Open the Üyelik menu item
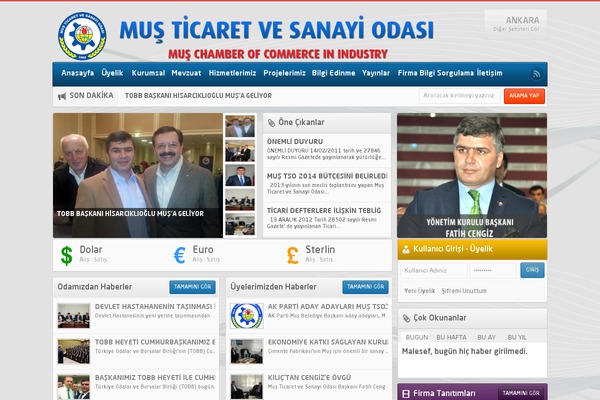This screenshot has width=600, height=400. (x=112, y=73)
